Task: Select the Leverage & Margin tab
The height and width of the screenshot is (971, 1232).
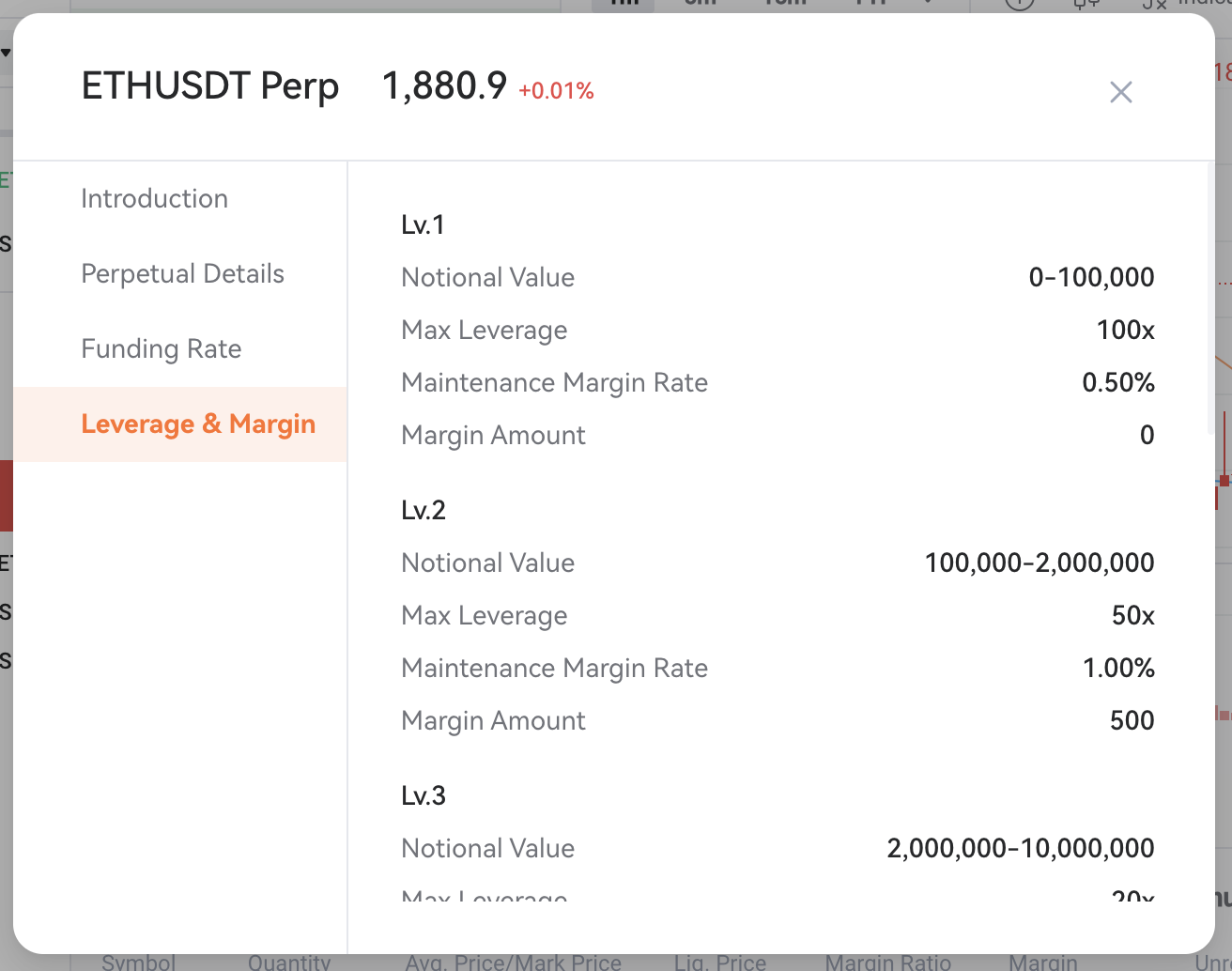Action: [x=198, y=424]
